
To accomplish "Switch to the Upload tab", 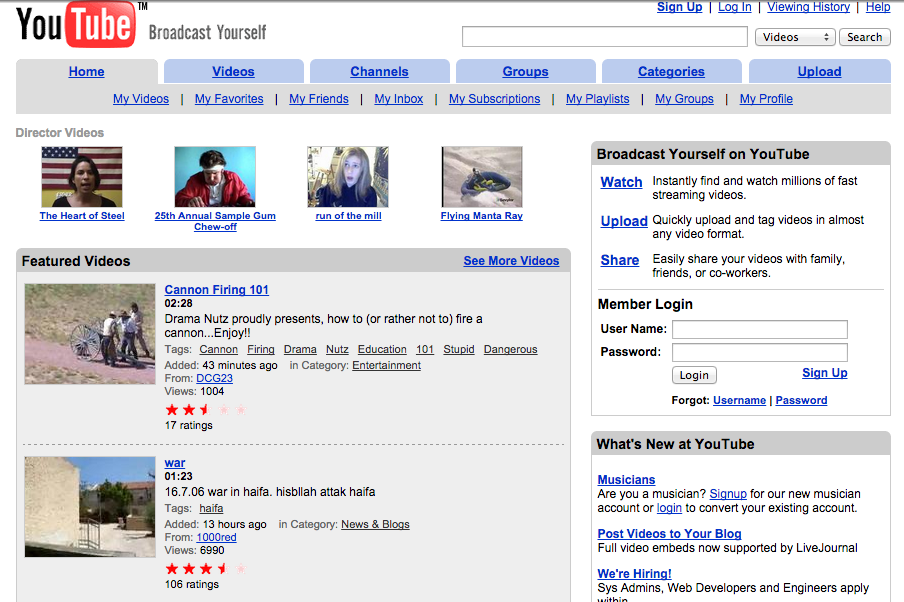I will point(819,72).
